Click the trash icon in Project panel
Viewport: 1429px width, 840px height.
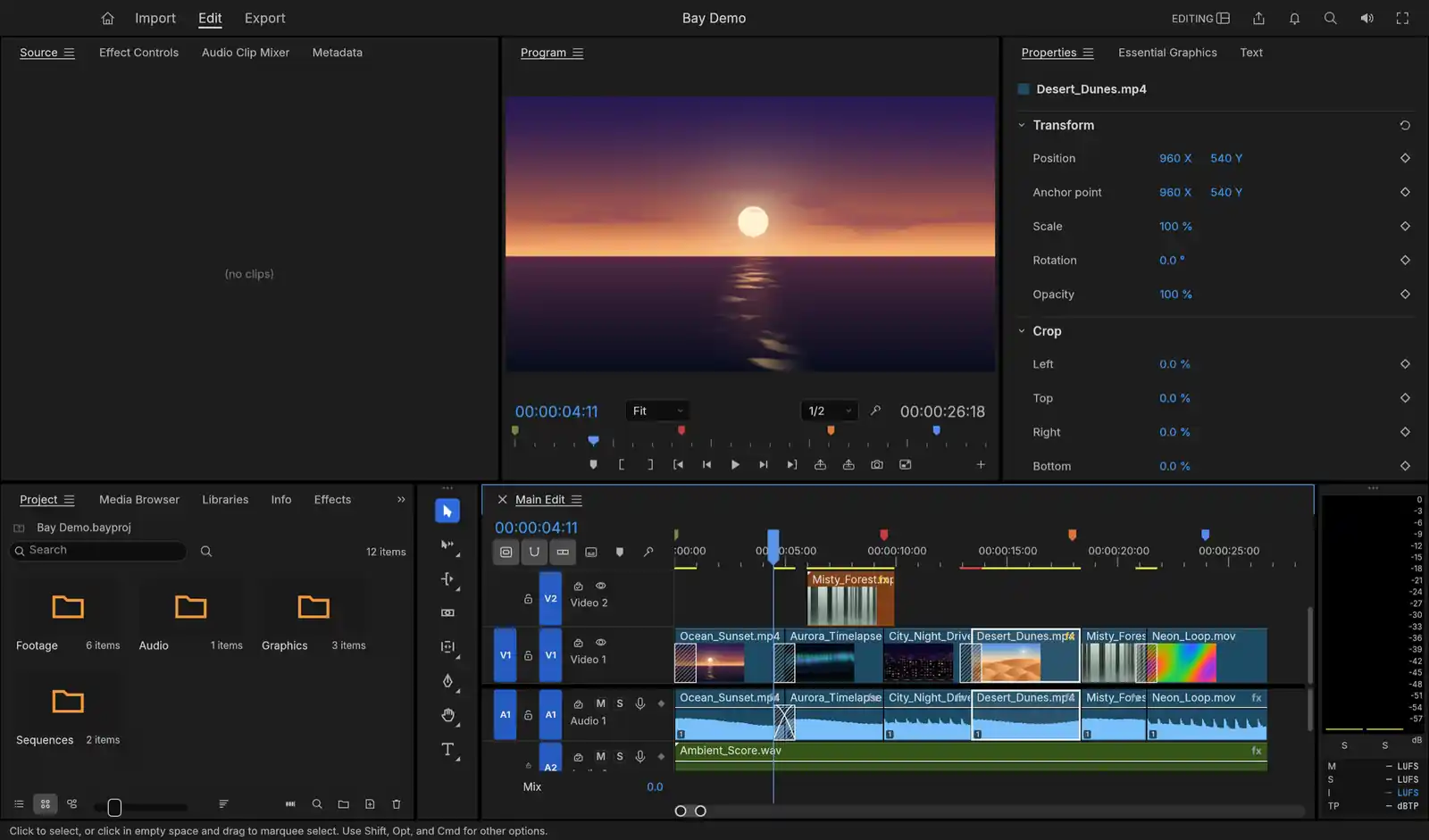click(x=397, y=804)
